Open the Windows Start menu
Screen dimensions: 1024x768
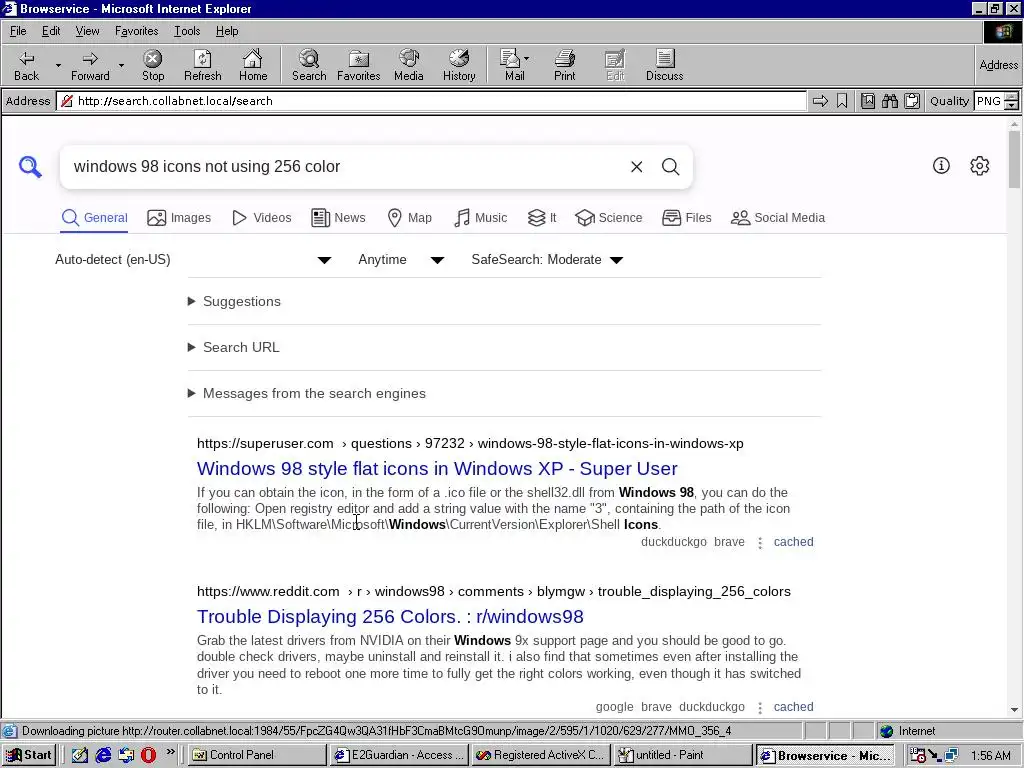(28, 755)
